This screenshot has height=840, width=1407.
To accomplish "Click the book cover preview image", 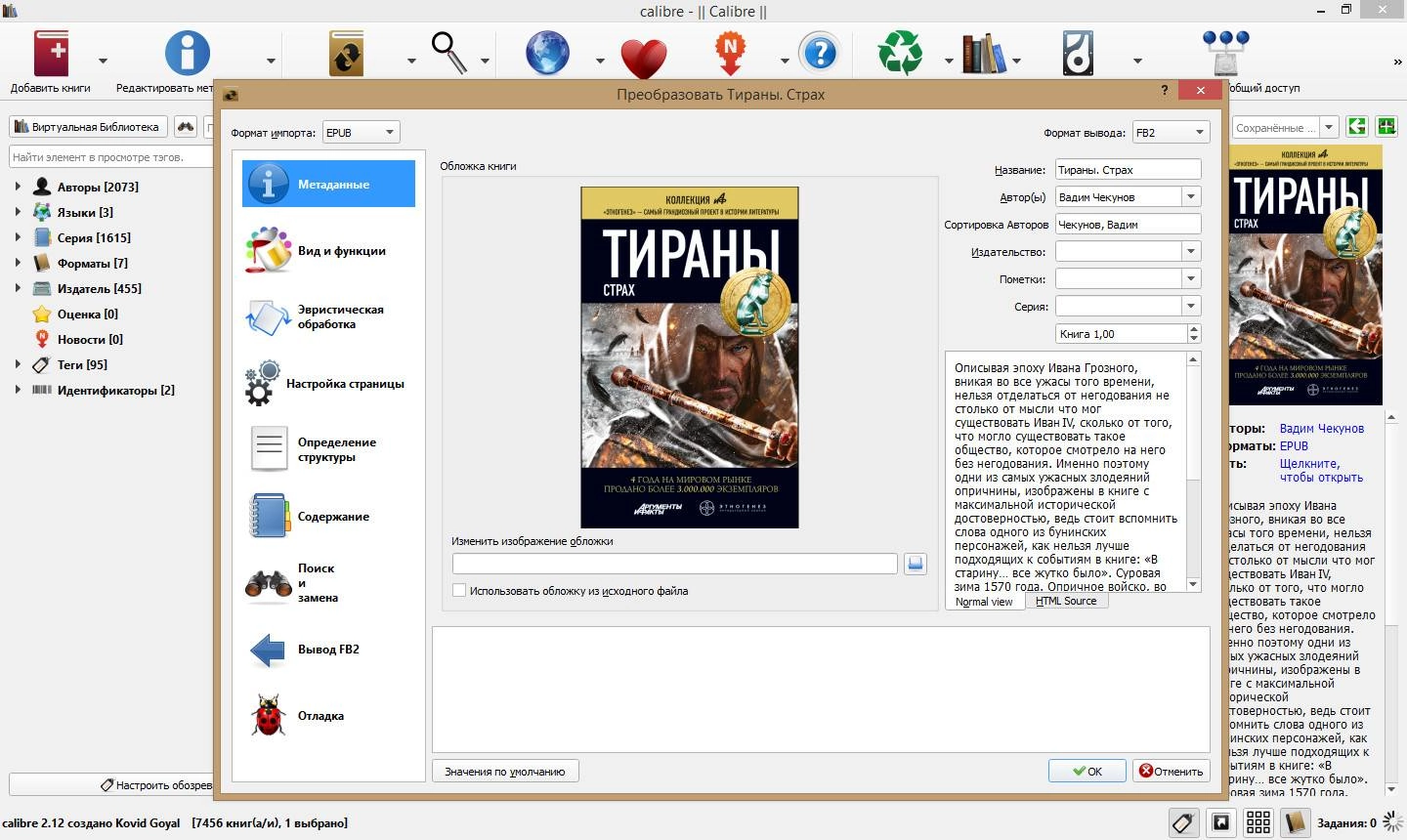I will 690,357.
